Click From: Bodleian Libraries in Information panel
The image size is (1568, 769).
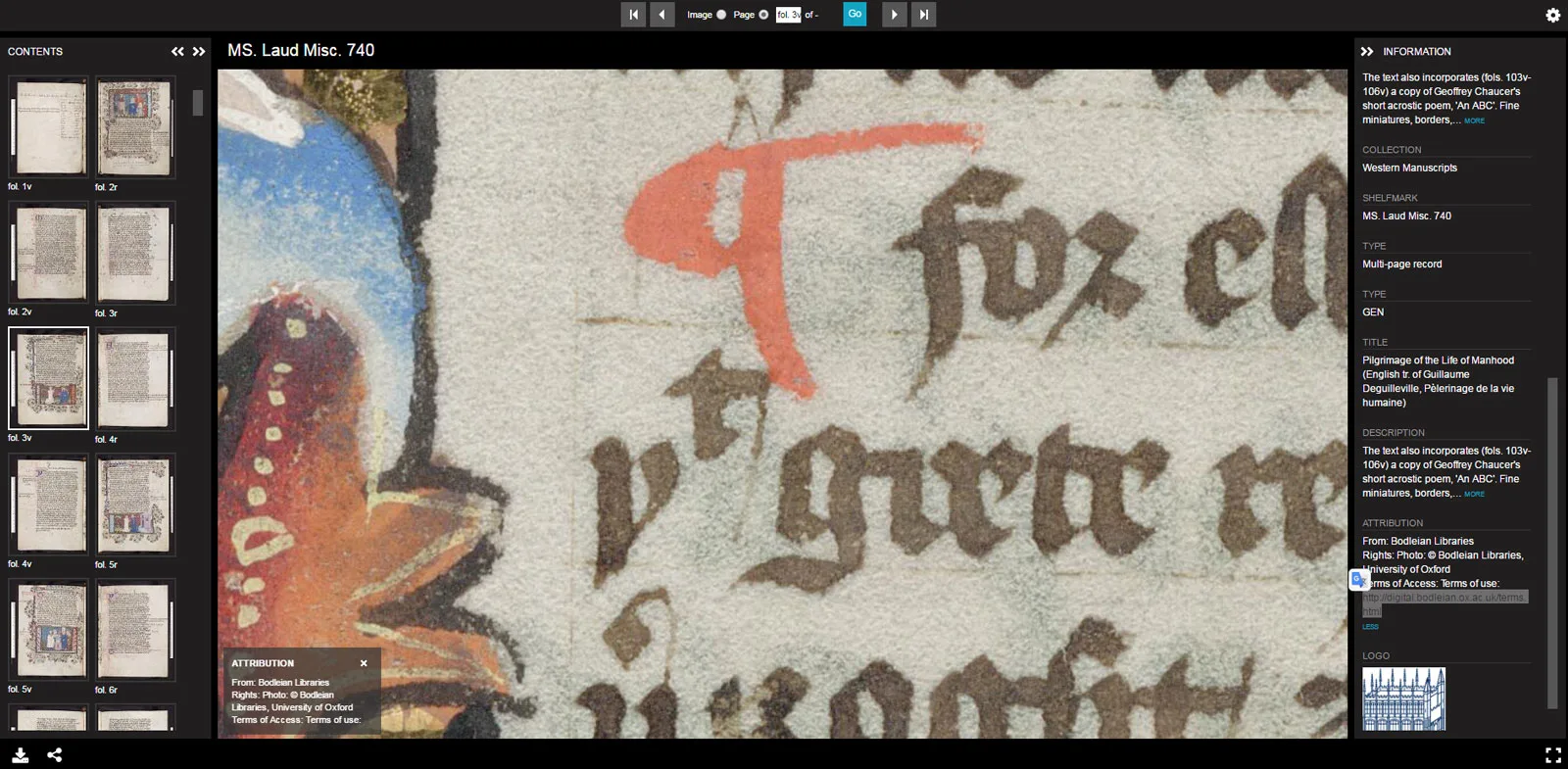tap(1418, 541)
